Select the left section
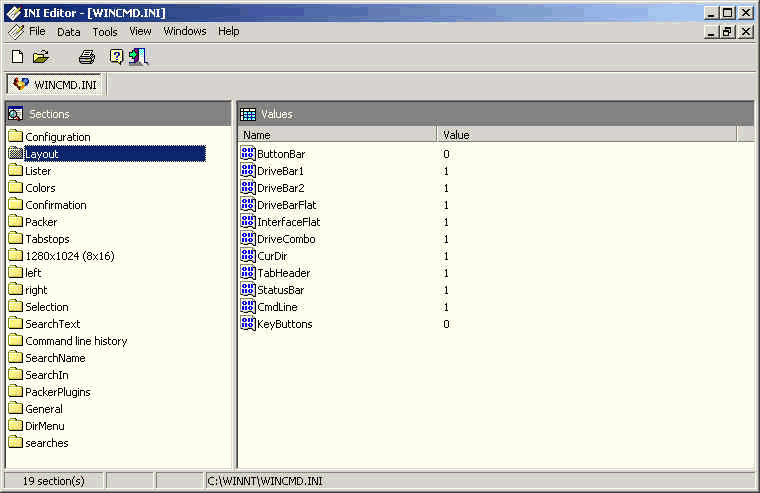This screenshot has width=760, height=493. (x=33, y=273)
